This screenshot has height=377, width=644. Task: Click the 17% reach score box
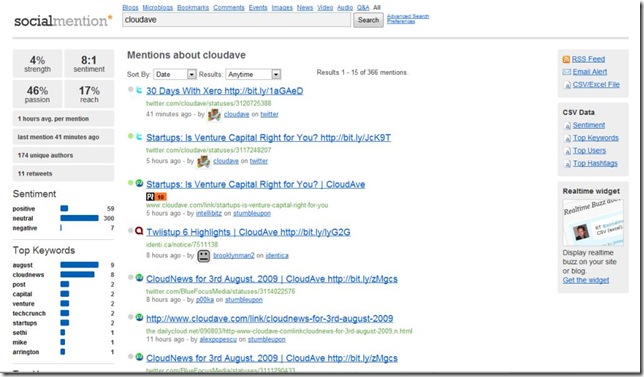point(89,94)
